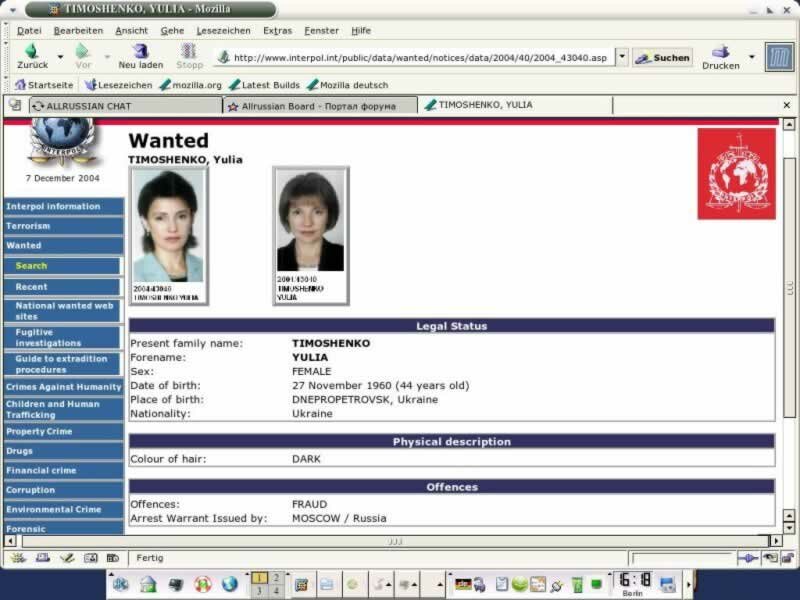Toggle the online/offline connection icon
The height and width of the screenshot is (600, 800).
747,558
